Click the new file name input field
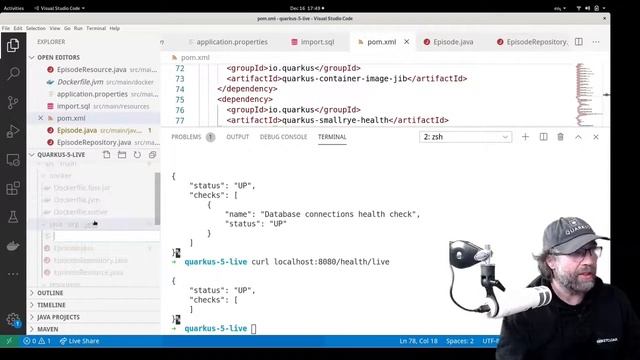The height and width of the screenshot is (360, 640). [106, 236]
